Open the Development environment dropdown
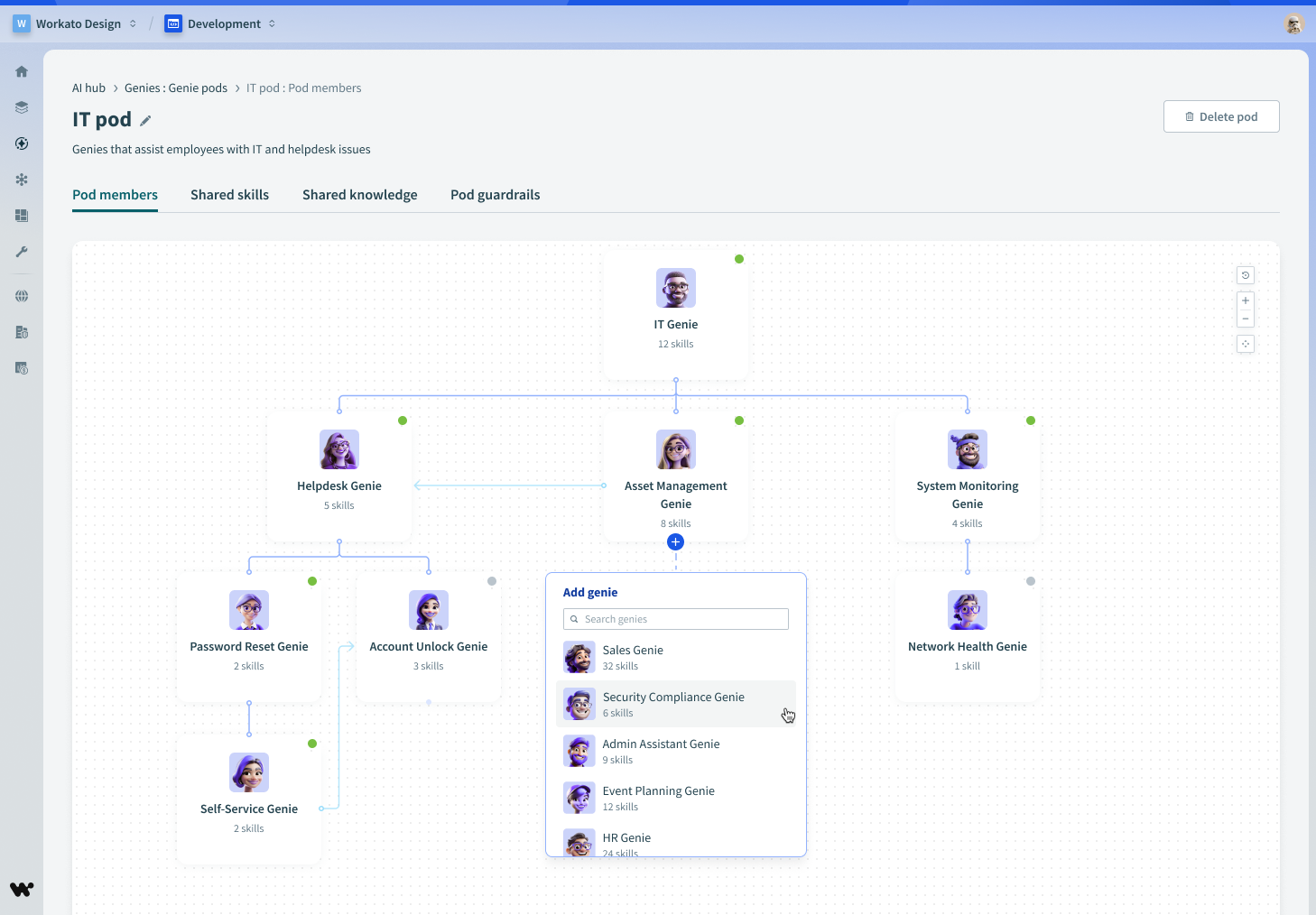This screenshot has height=915, width=1316. (221, 24)
